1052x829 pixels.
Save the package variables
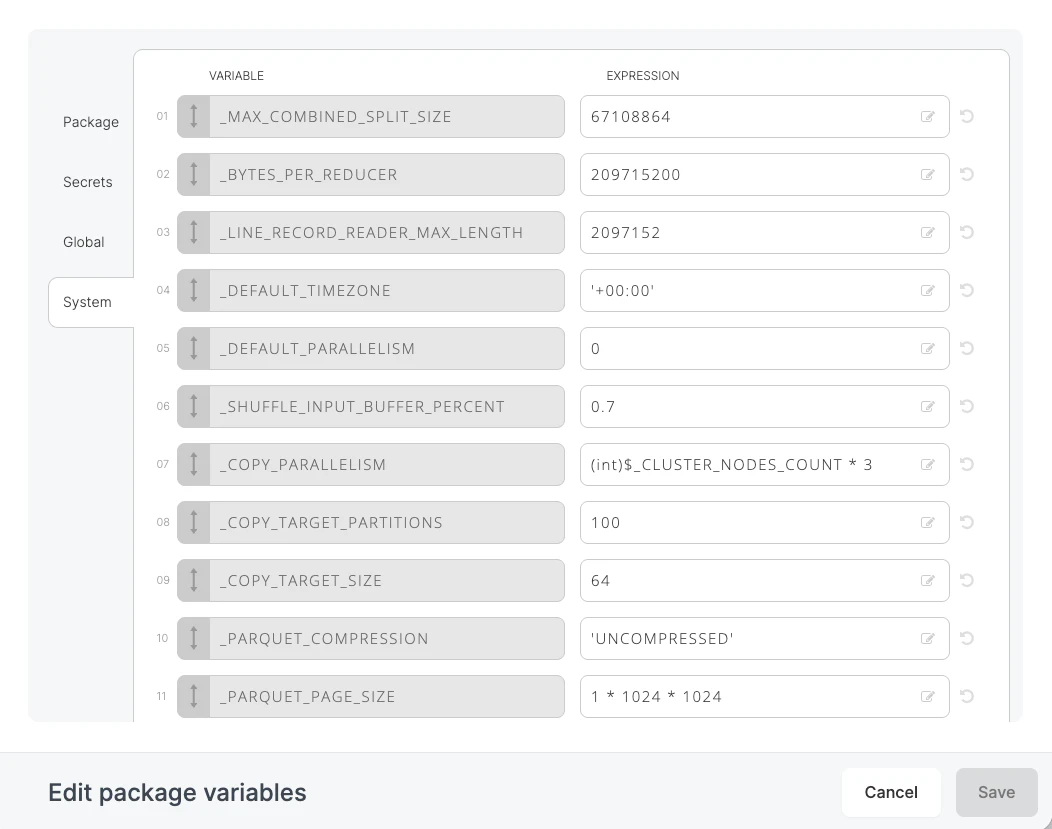tap(996, 793)
